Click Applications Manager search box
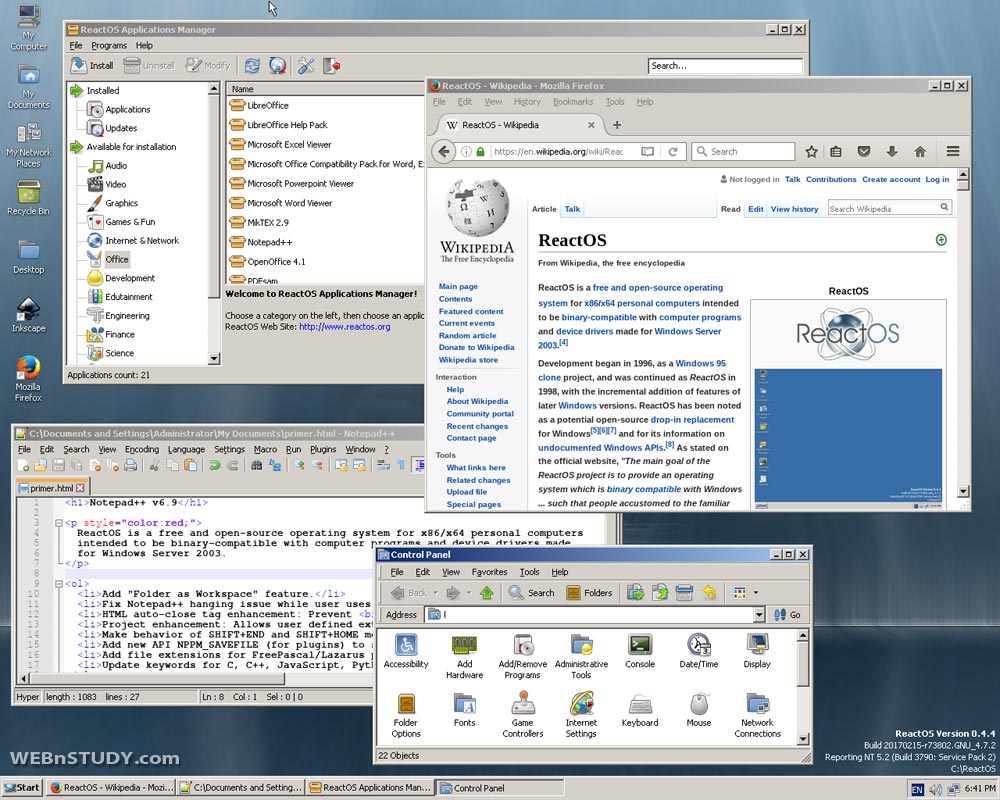The height and width of the screenshot is (800, 1000). [x=725, y=66]
